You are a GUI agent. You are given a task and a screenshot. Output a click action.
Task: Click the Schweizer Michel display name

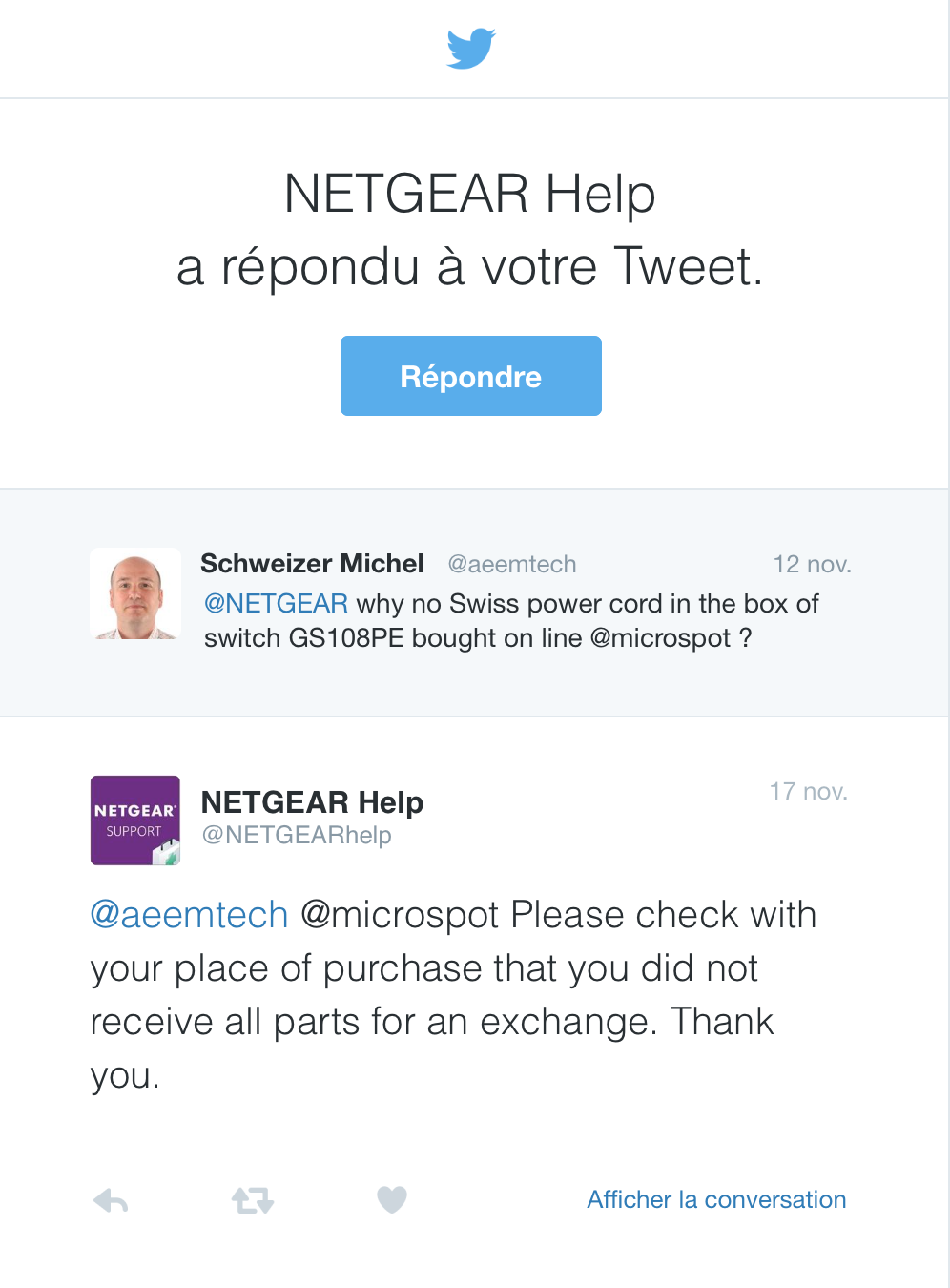[x=312, y=564]
